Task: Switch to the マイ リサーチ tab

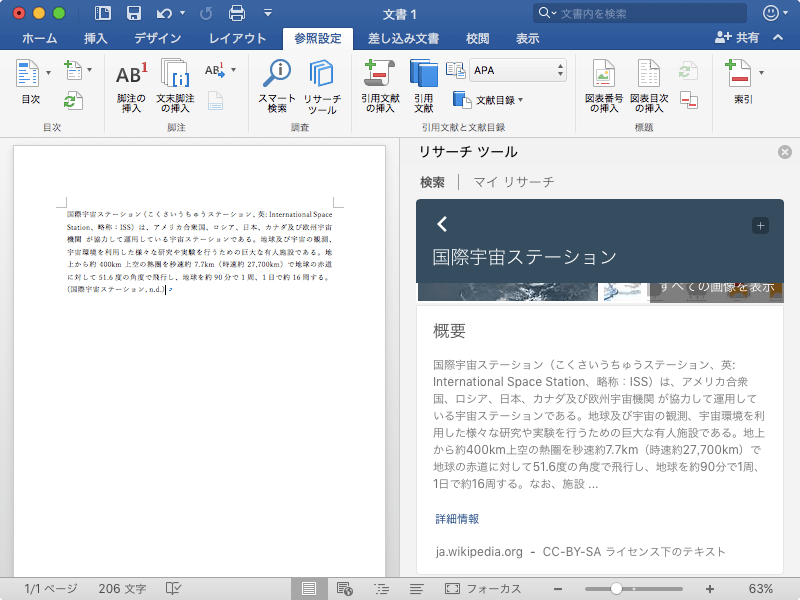Action: coord(513,182)
